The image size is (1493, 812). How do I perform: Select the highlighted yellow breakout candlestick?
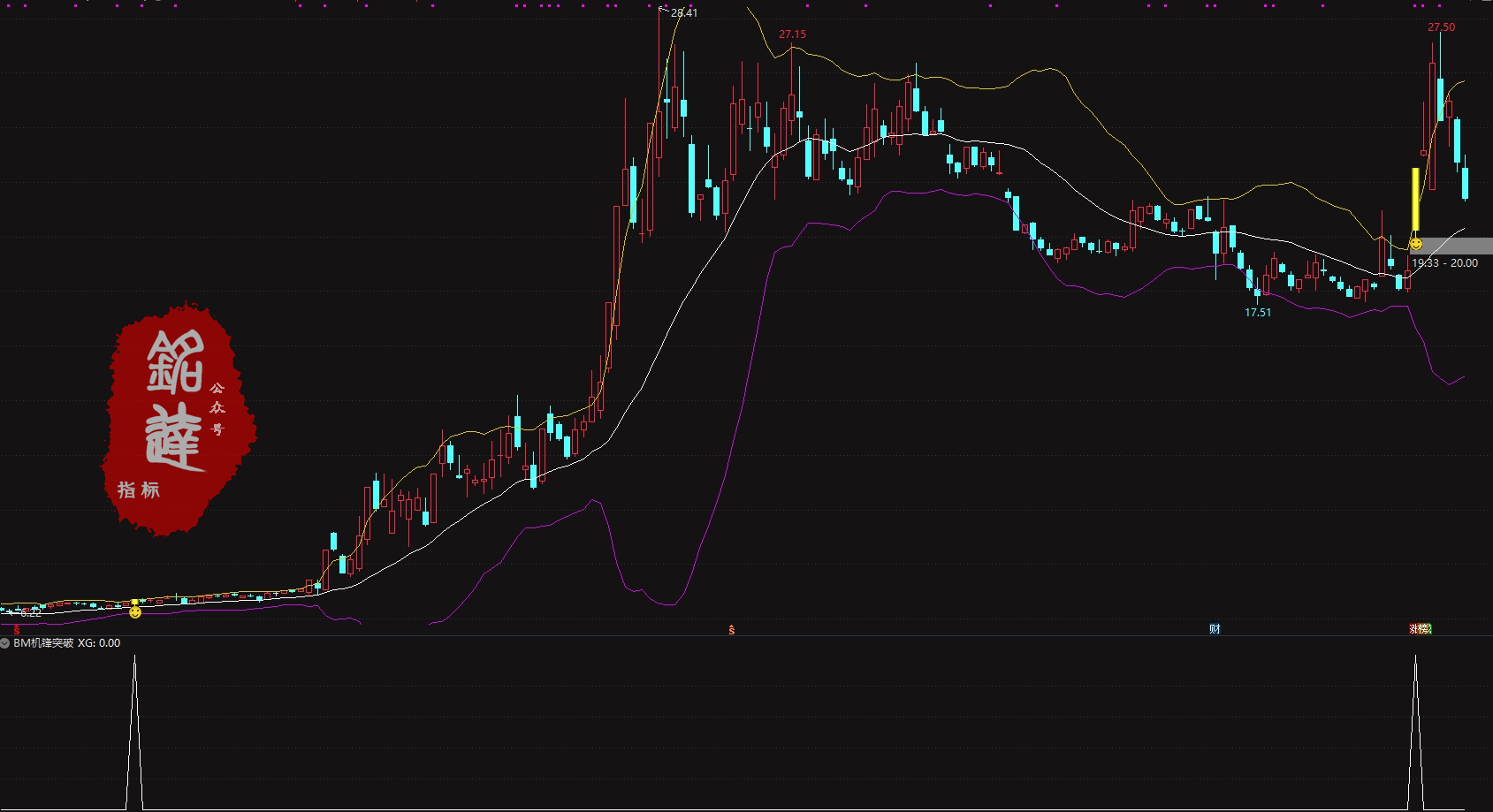tap(1415, 199)
